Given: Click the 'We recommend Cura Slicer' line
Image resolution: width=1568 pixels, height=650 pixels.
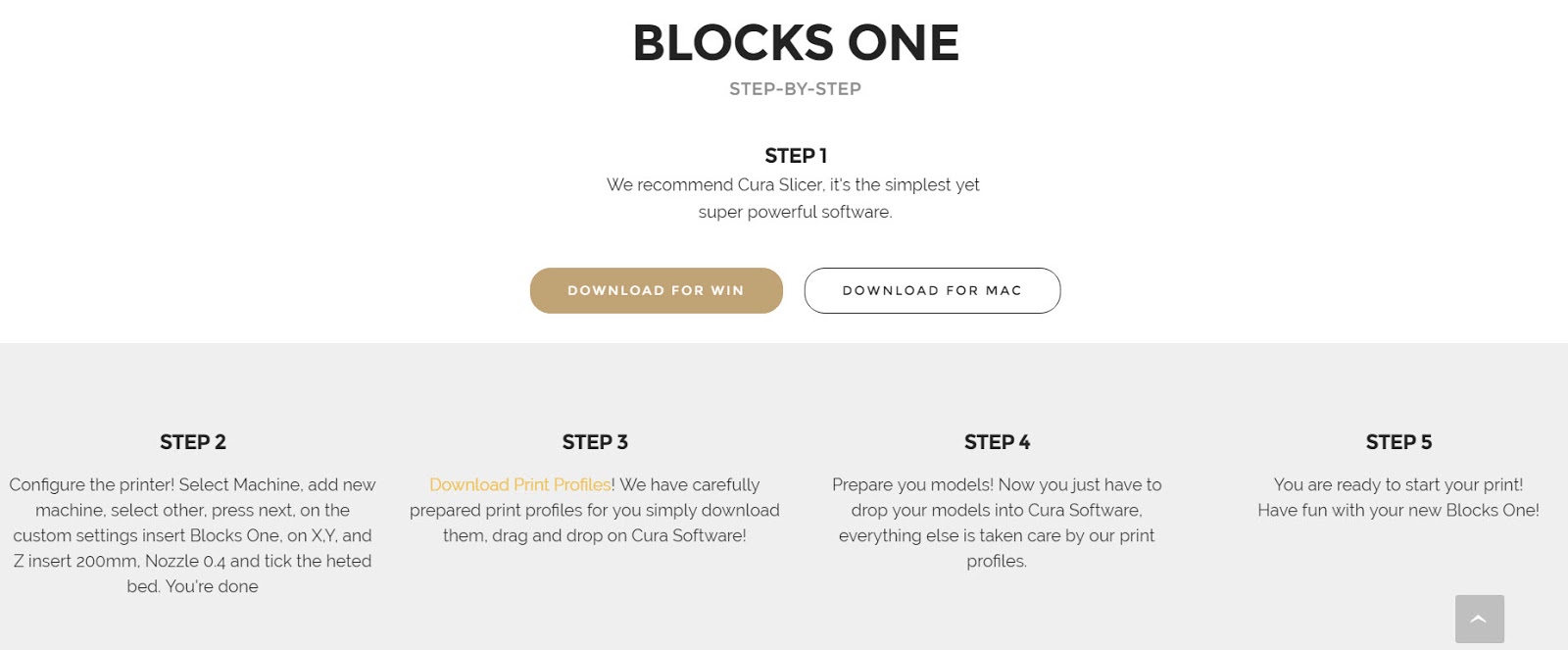Looking at the screenshot, I should click(x=793, y=184).
